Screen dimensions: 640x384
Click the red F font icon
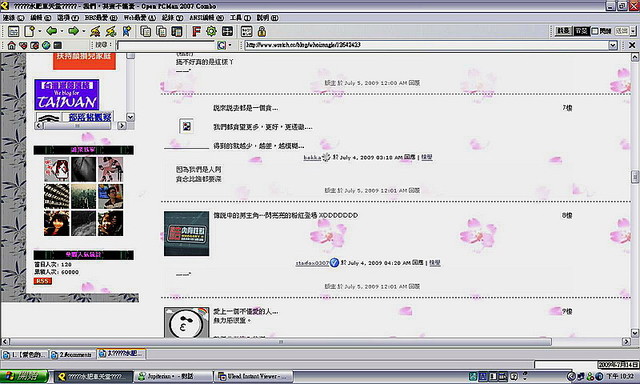coord(196,31)
